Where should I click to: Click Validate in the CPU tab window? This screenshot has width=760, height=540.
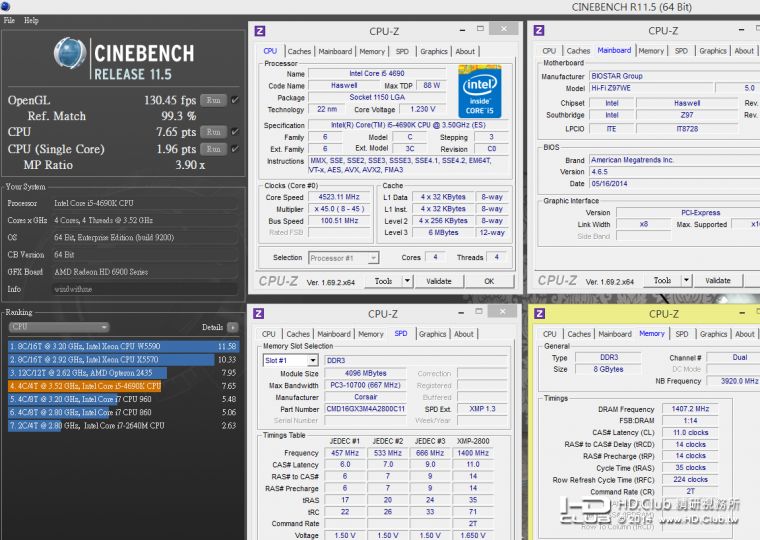coord(439,282)
